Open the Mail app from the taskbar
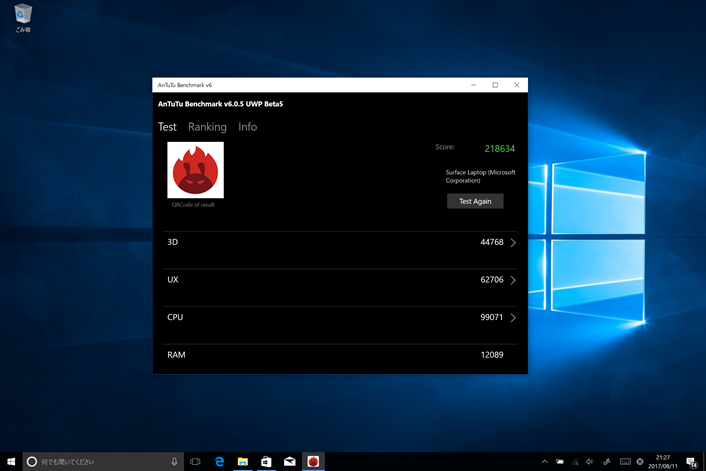Viewport: 706px width, 471px height. click(x=290, y=462)
